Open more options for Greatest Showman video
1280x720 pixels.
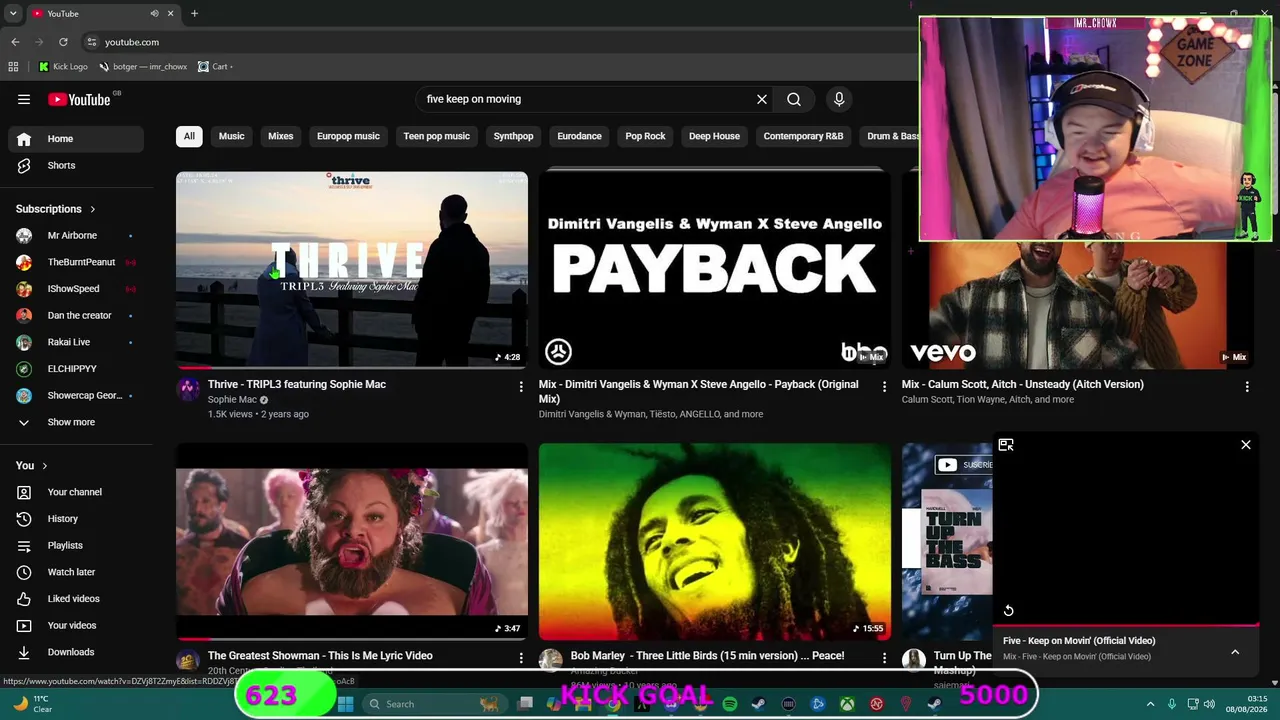pos(521,658)
